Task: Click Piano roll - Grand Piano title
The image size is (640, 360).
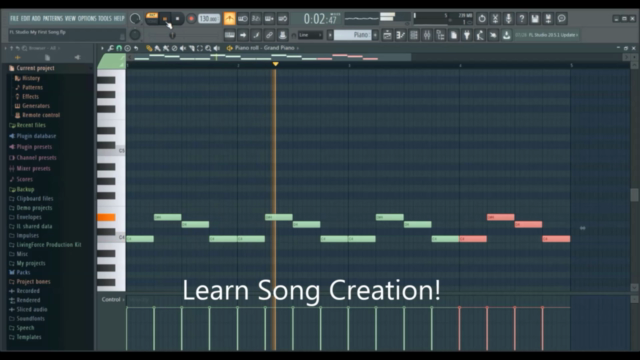Action: click(264, 48)
